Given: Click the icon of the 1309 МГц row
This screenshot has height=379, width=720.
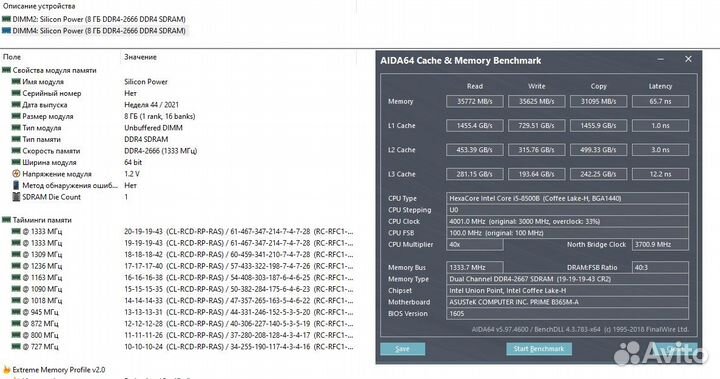Looking at the screenshot, I should click(16, 255).
